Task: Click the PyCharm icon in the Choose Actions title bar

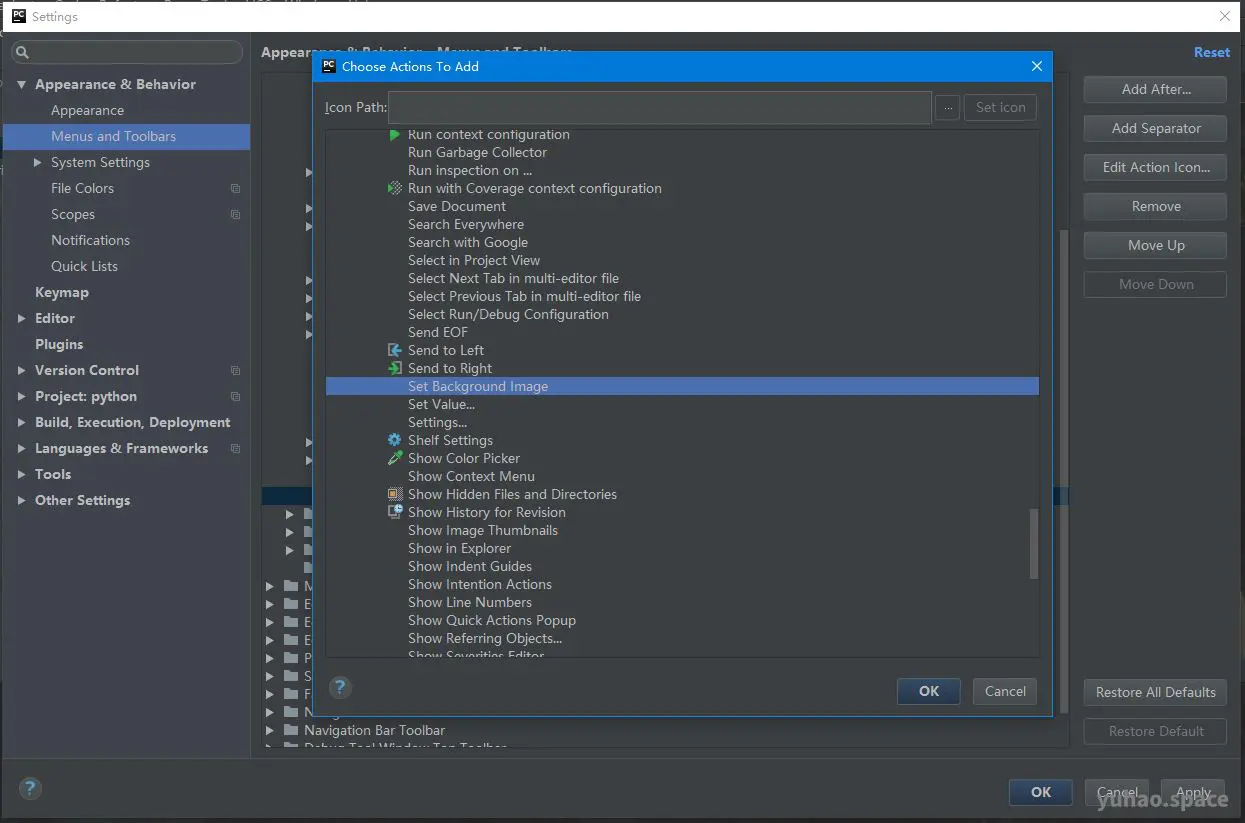Action: tap(329, 66)
